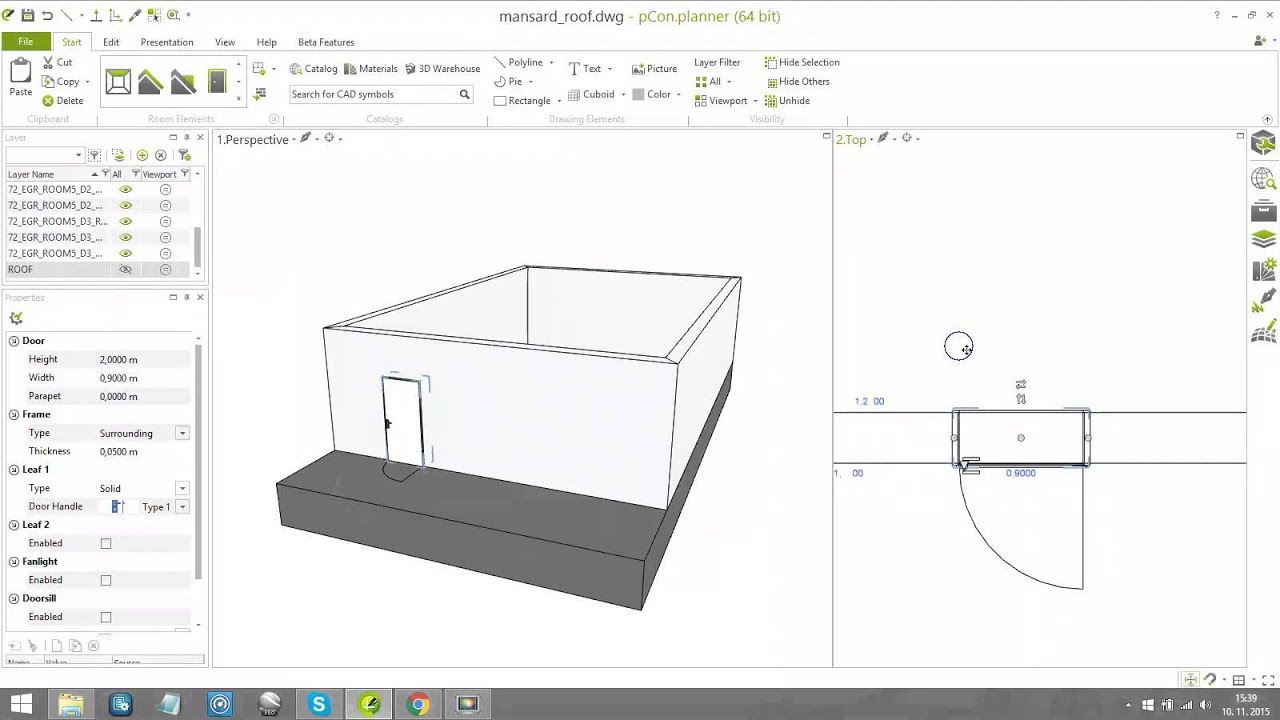Screen dimensions: 1280x720
Task: Collapse the Frame property group
Action: pyautogui.click(x=14, y=414)
